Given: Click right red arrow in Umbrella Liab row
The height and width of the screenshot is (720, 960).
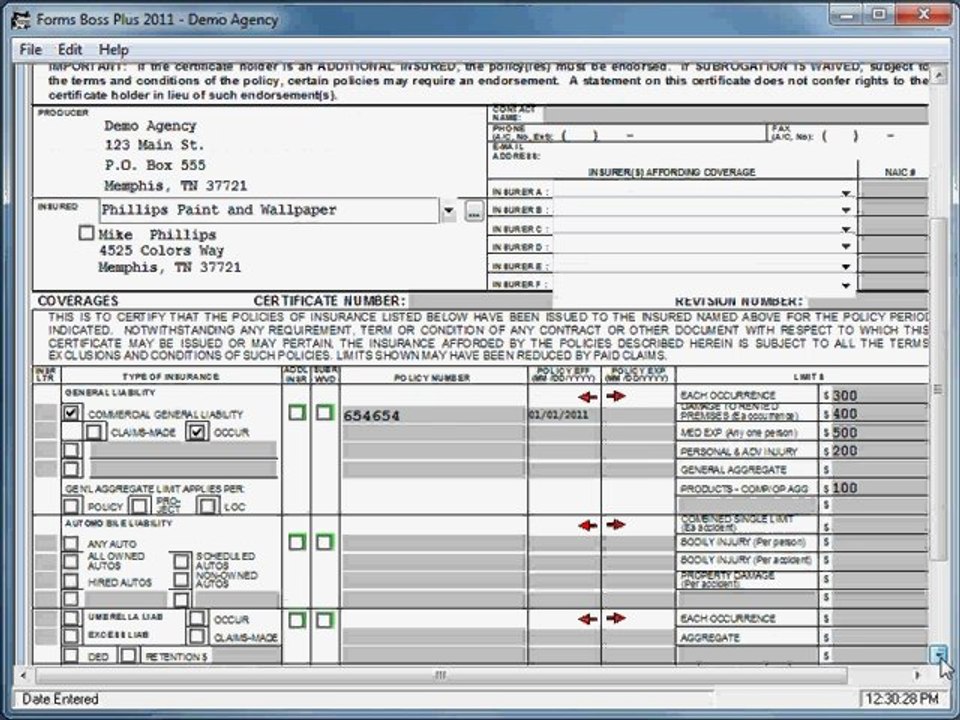Looking at the screenshot, I should tap(616, 618).
